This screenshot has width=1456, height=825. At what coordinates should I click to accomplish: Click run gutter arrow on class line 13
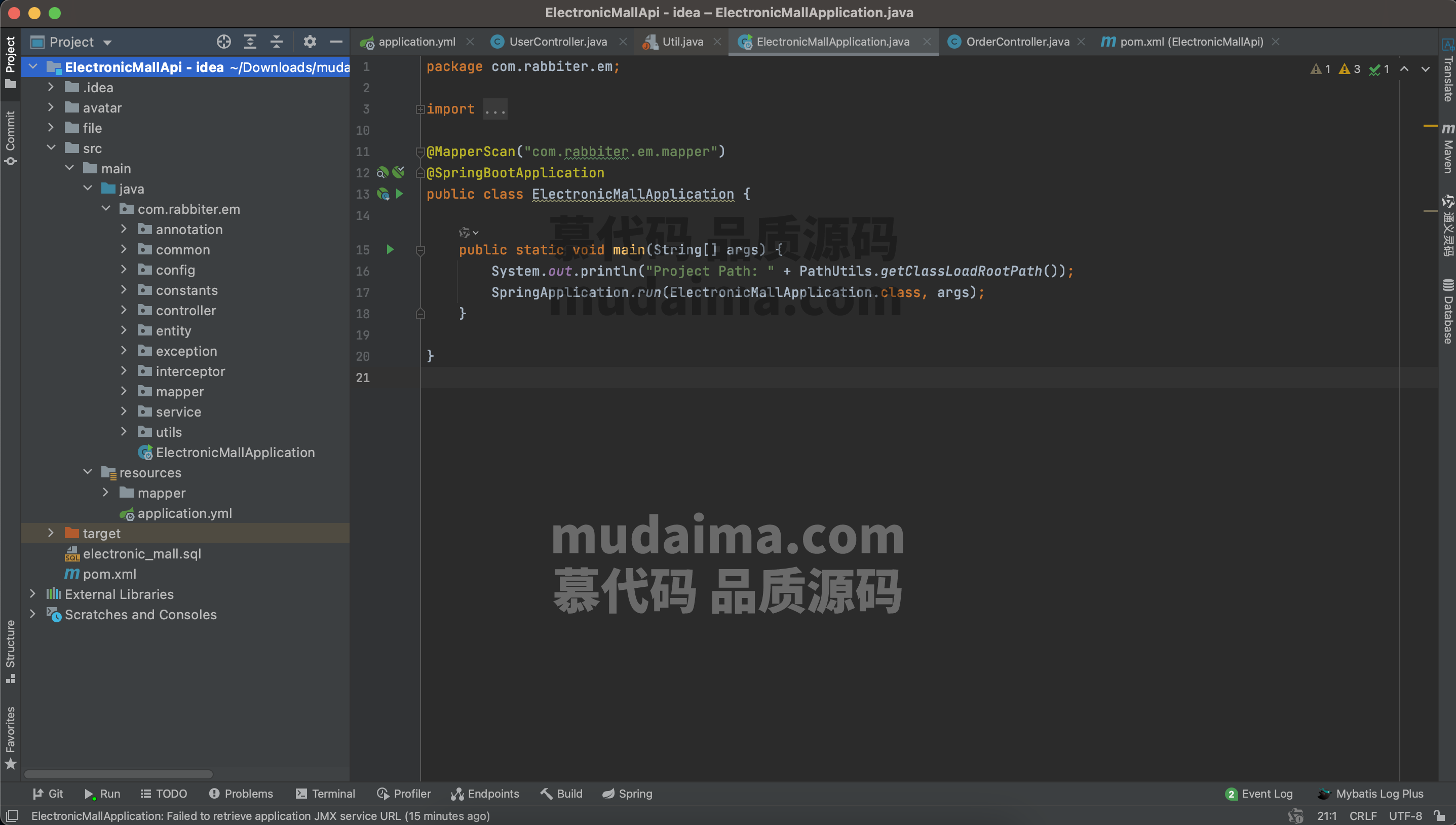[x=399, y=194]
